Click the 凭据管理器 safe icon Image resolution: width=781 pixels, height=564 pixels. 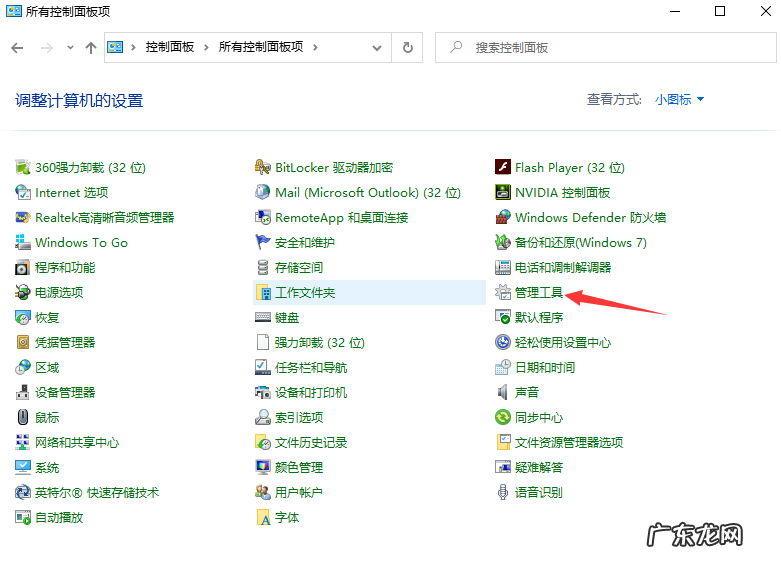click(23, 342)
